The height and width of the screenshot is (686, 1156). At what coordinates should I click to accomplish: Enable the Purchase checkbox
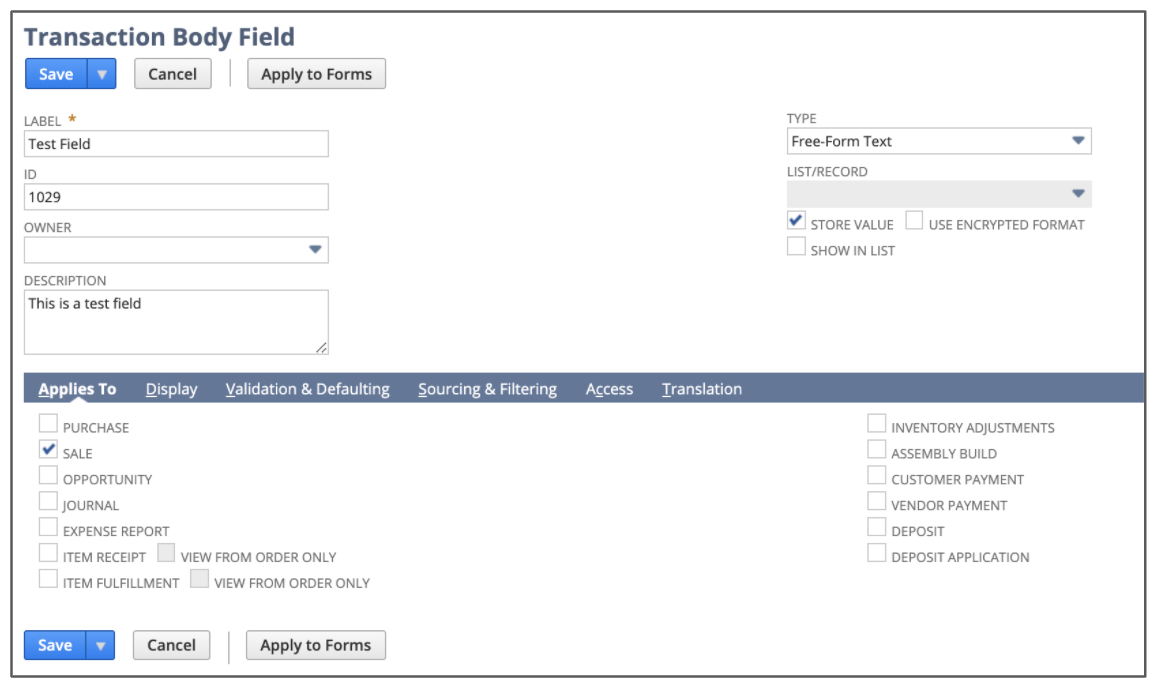(48, 424)
